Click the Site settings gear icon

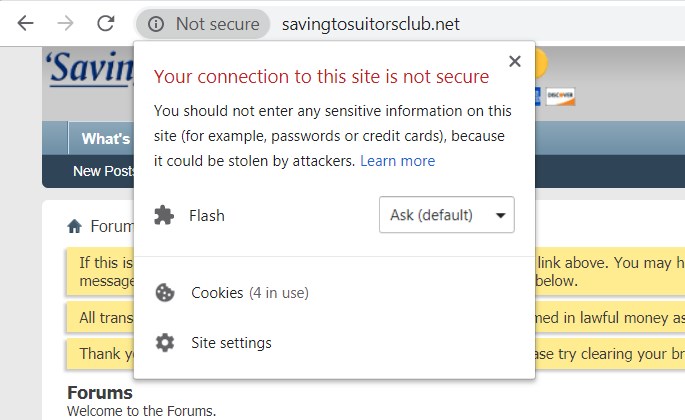click(165, 343)
